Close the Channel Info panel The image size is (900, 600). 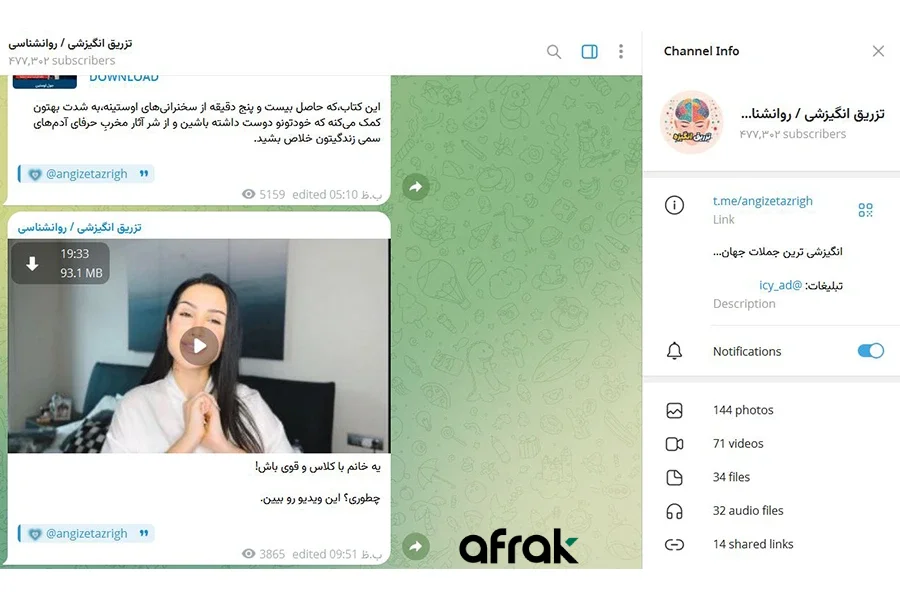[x=878, y=51]
